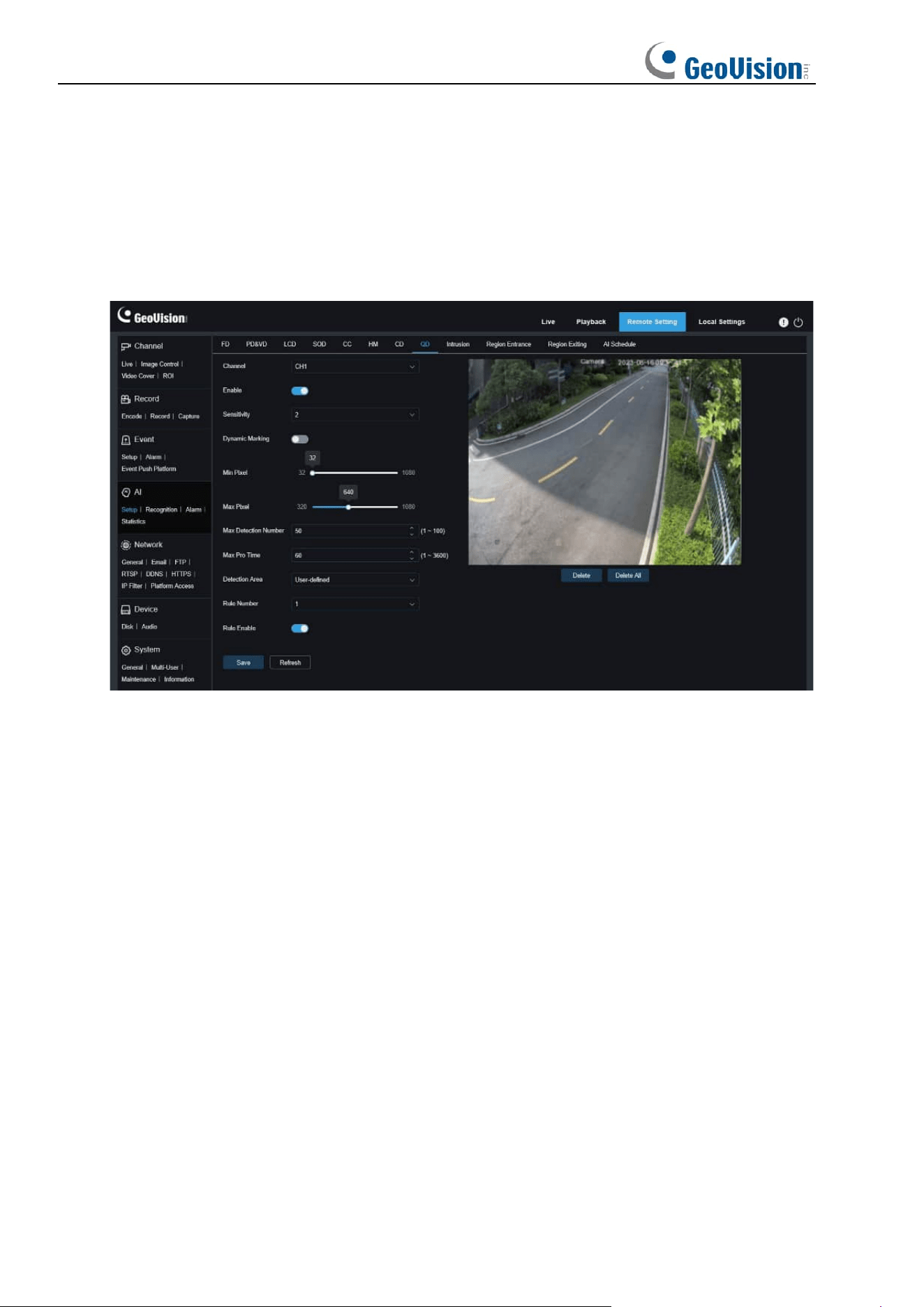The height and width of the screenshot is (1307, 924).
Task: Click the Network globe icon
Action: pos(126,545)
